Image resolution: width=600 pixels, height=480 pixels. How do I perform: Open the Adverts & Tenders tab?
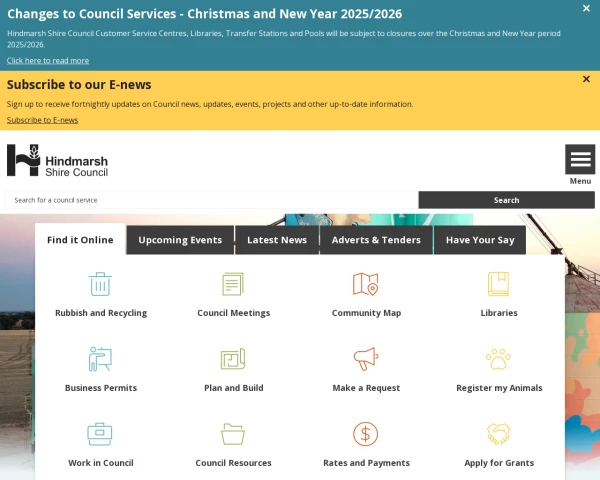point(377,240)
